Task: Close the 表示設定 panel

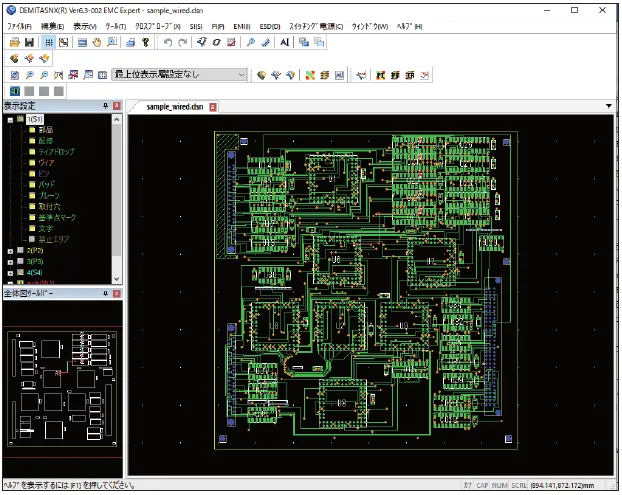Action: 117,106
